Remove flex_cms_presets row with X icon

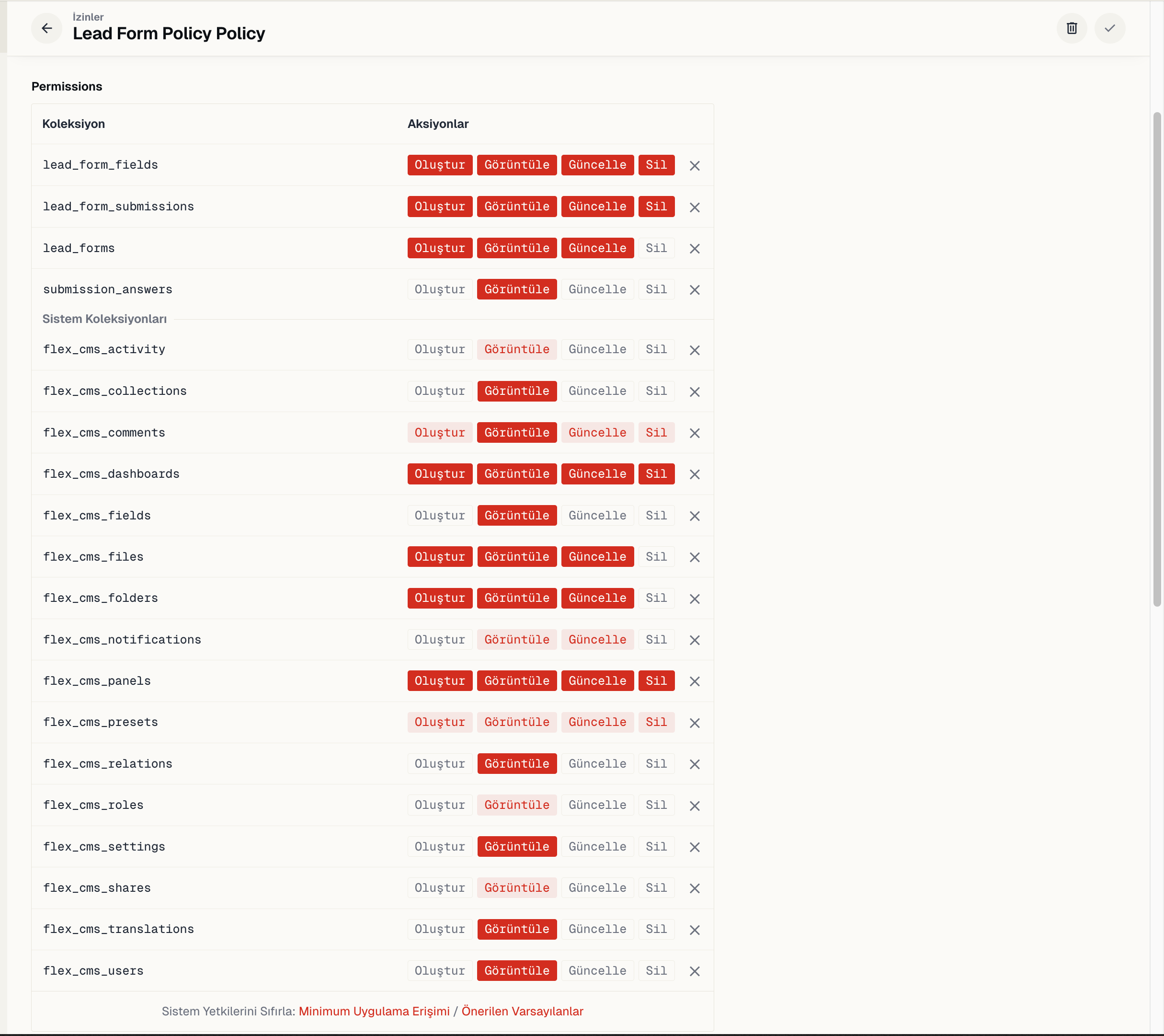click(694, 723)
